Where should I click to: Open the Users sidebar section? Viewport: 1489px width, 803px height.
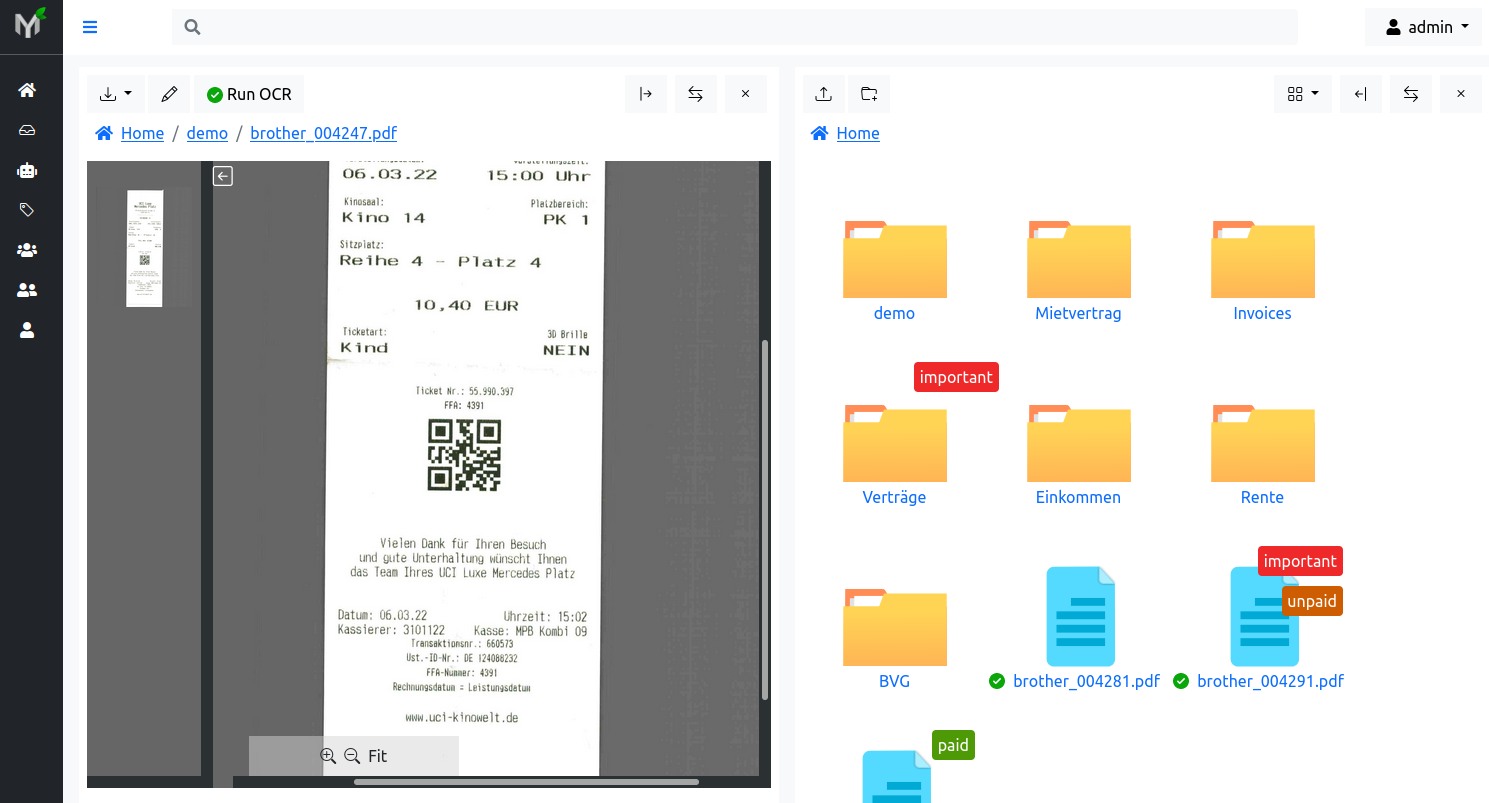tap(27, 290)
